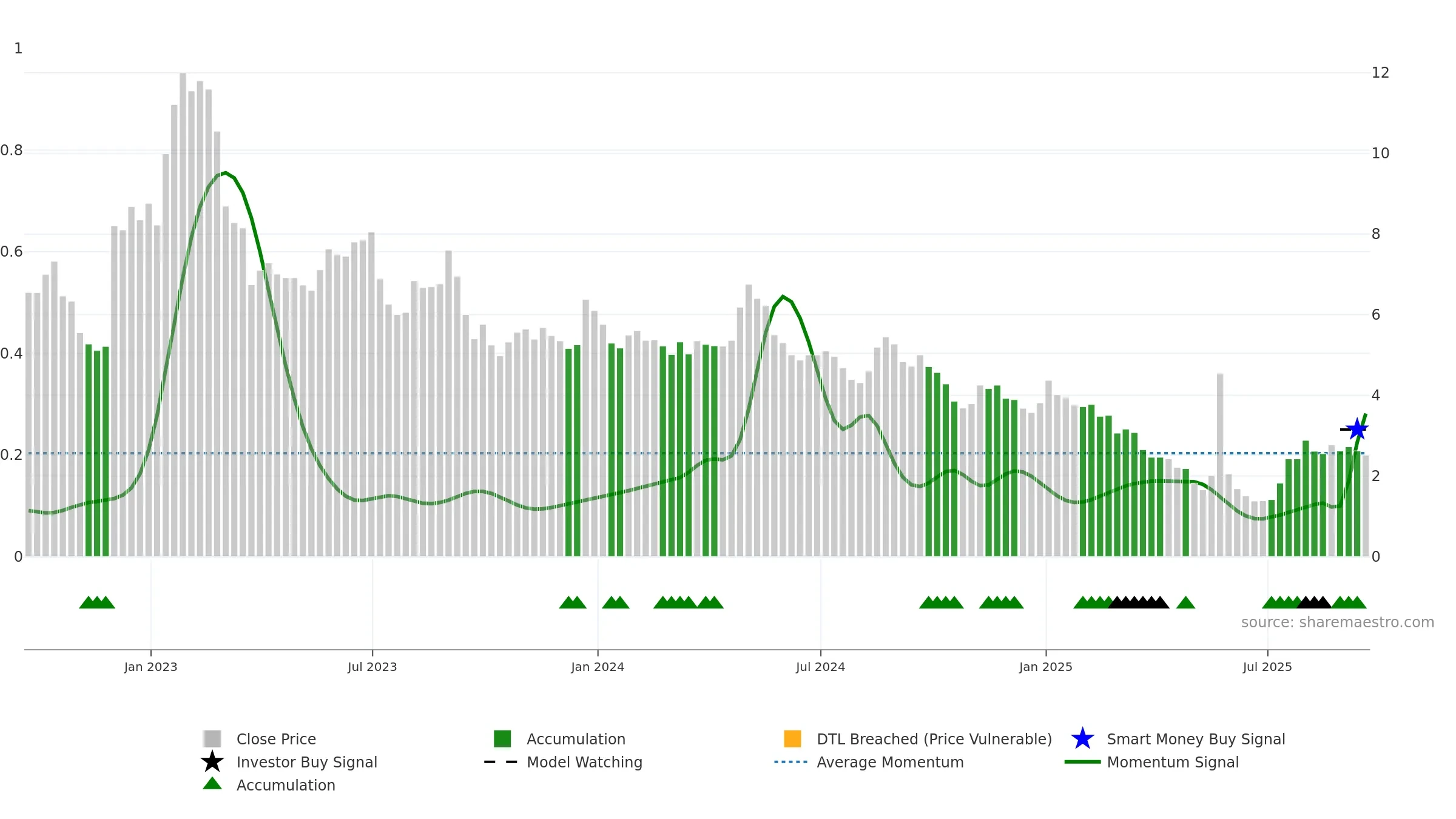Toggle the Average Momentum legend label
Image resolution: width=1456 pixels, height=819 pixels.
890,762
